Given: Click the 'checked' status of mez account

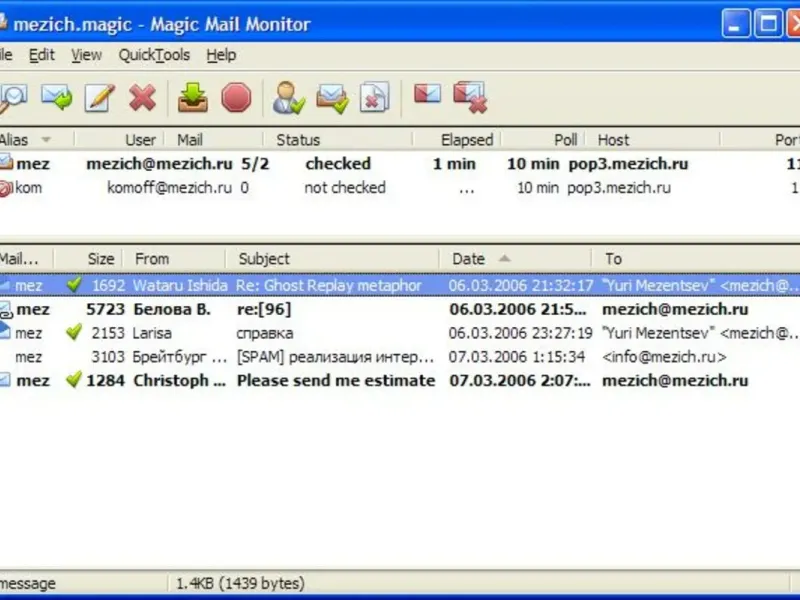Looking at the screenshot, I should point(338,164).
